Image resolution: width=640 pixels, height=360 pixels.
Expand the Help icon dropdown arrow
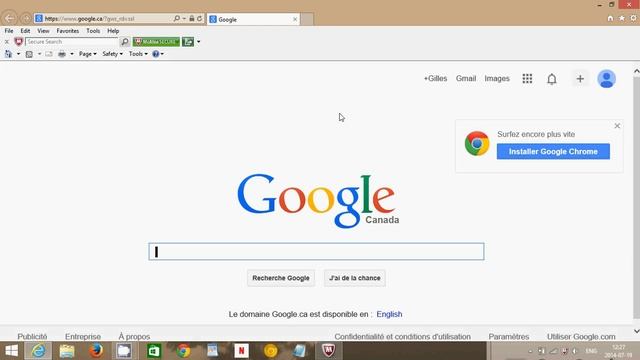point(162,54)
